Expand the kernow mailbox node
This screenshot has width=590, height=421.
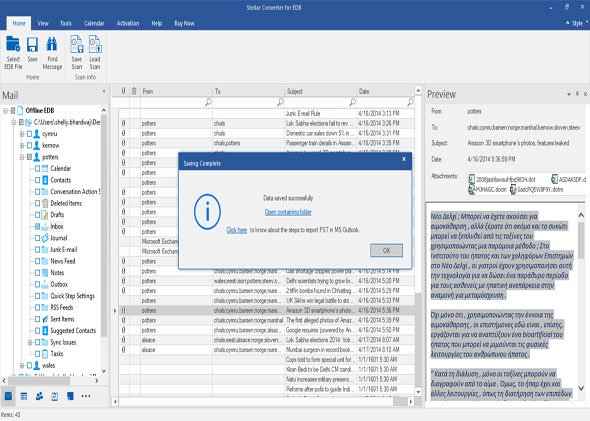(x=22, y=145)
